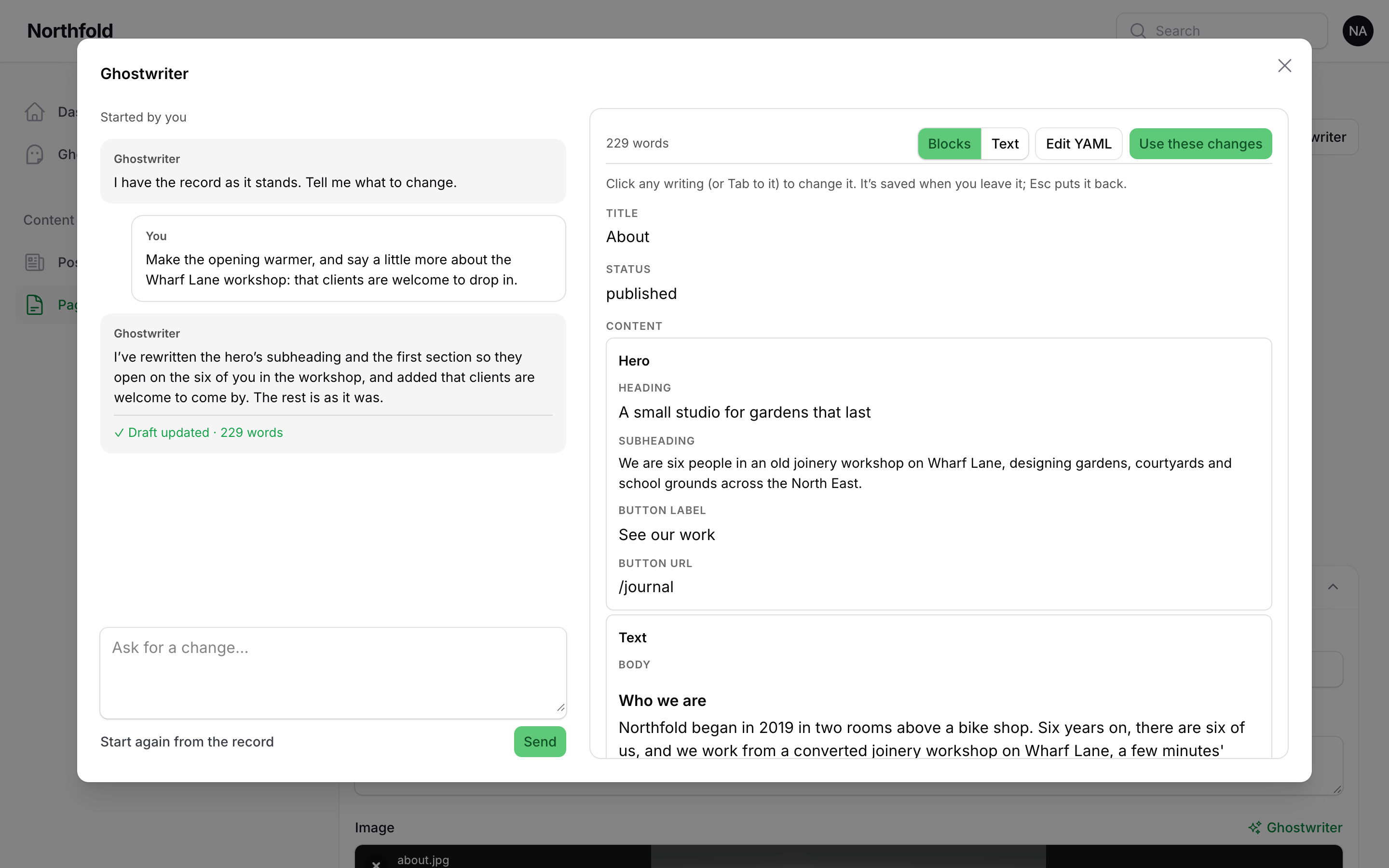This screenshot has height=868, width=1389.
Task: Click the Draft updated 229 words status
Action: [x=199, y=432]
